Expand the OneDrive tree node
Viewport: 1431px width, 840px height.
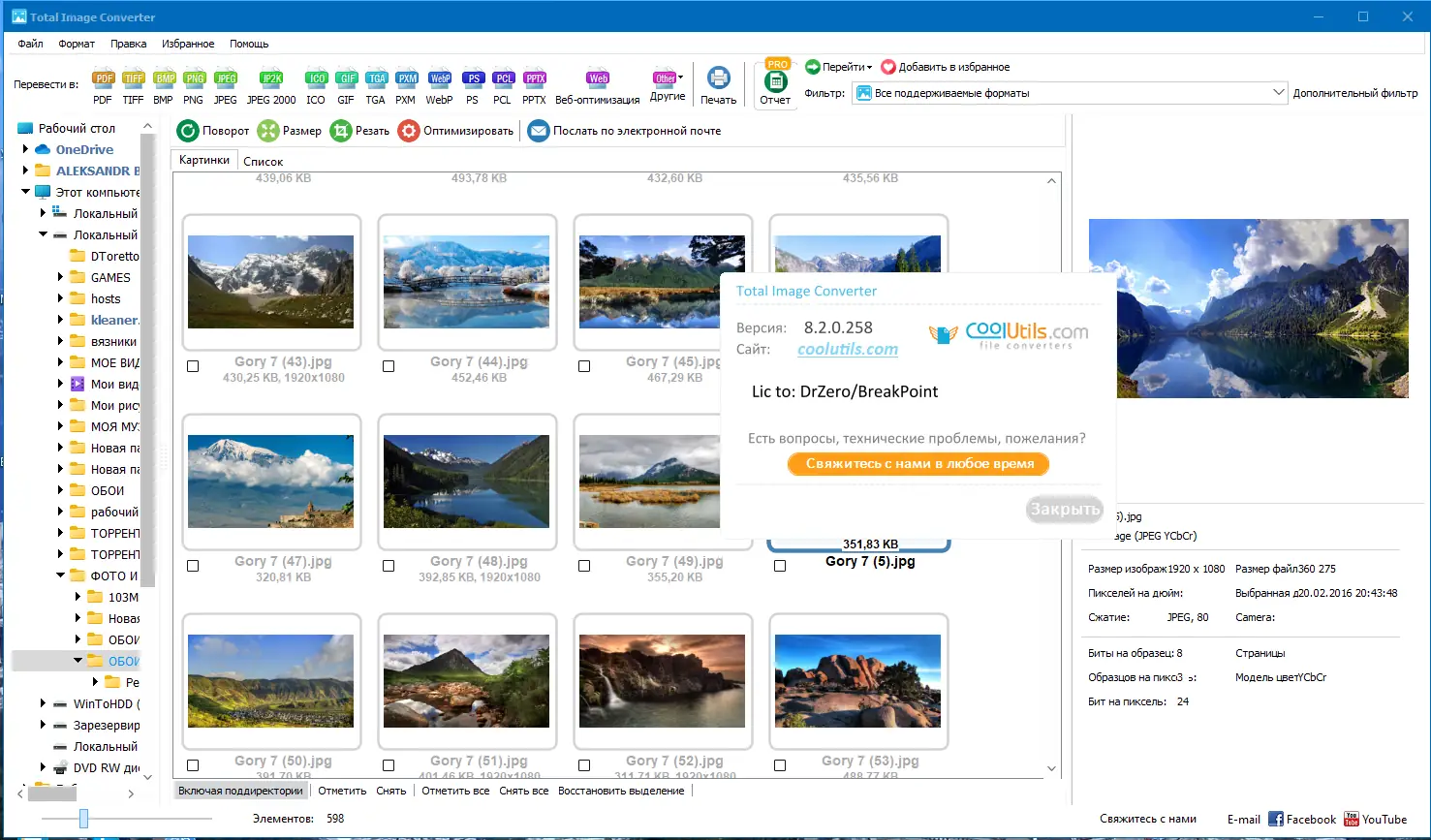point(25,149)
